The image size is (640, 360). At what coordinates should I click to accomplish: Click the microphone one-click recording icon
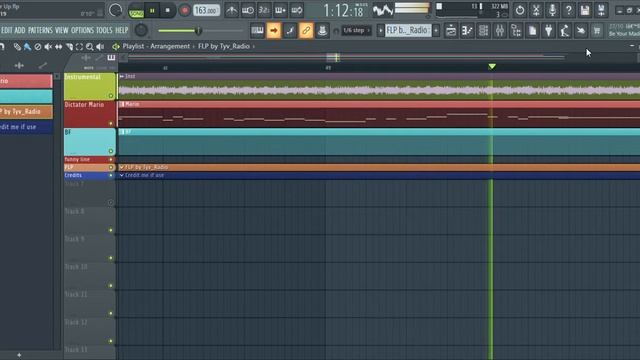pyautogui.click(x=552, y=10)
